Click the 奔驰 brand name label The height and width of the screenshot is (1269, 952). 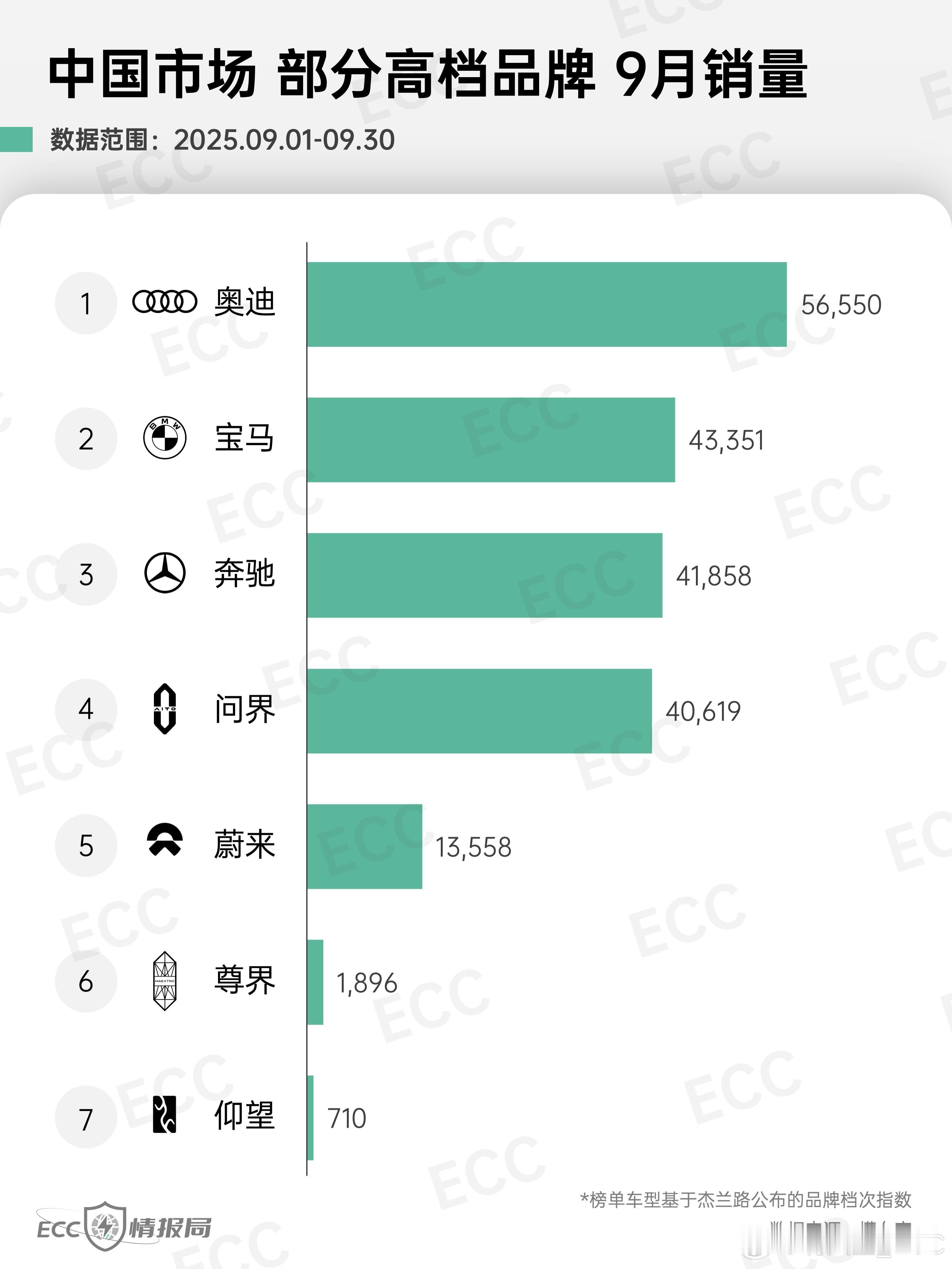[x=244, y=574]
